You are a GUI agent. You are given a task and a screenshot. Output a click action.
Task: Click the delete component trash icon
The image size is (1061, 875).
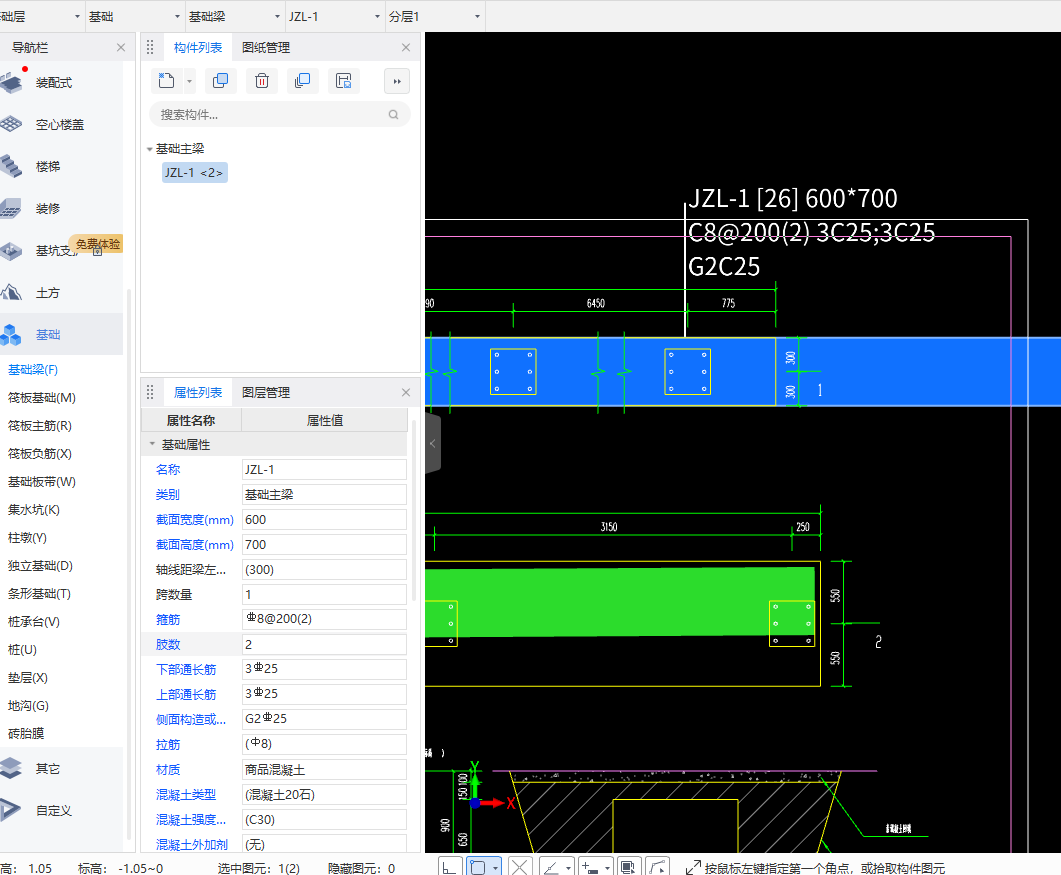click(262, 81)
